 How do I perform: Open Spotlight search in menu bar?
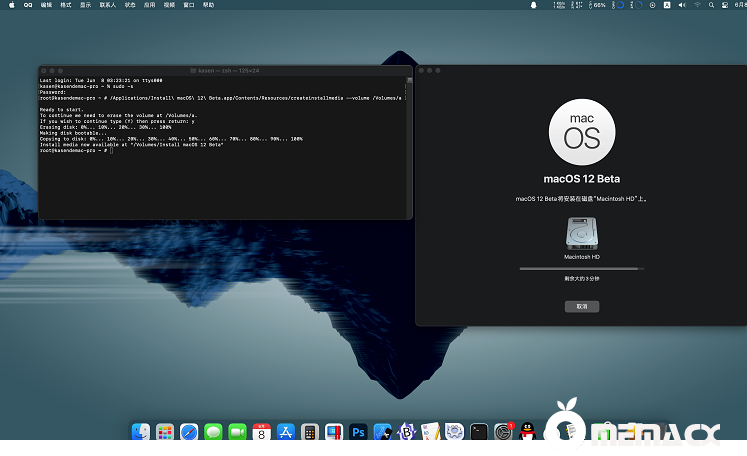pyautogui.click(x=711, y=5)
